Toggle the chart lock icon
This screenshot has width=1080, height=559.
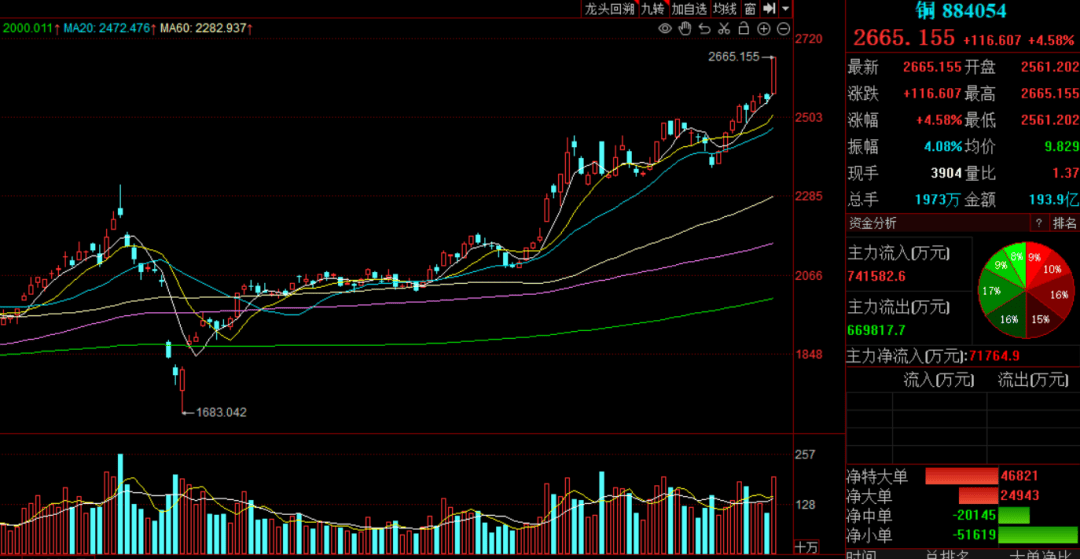pyautogui.click(x=745, y=29)
